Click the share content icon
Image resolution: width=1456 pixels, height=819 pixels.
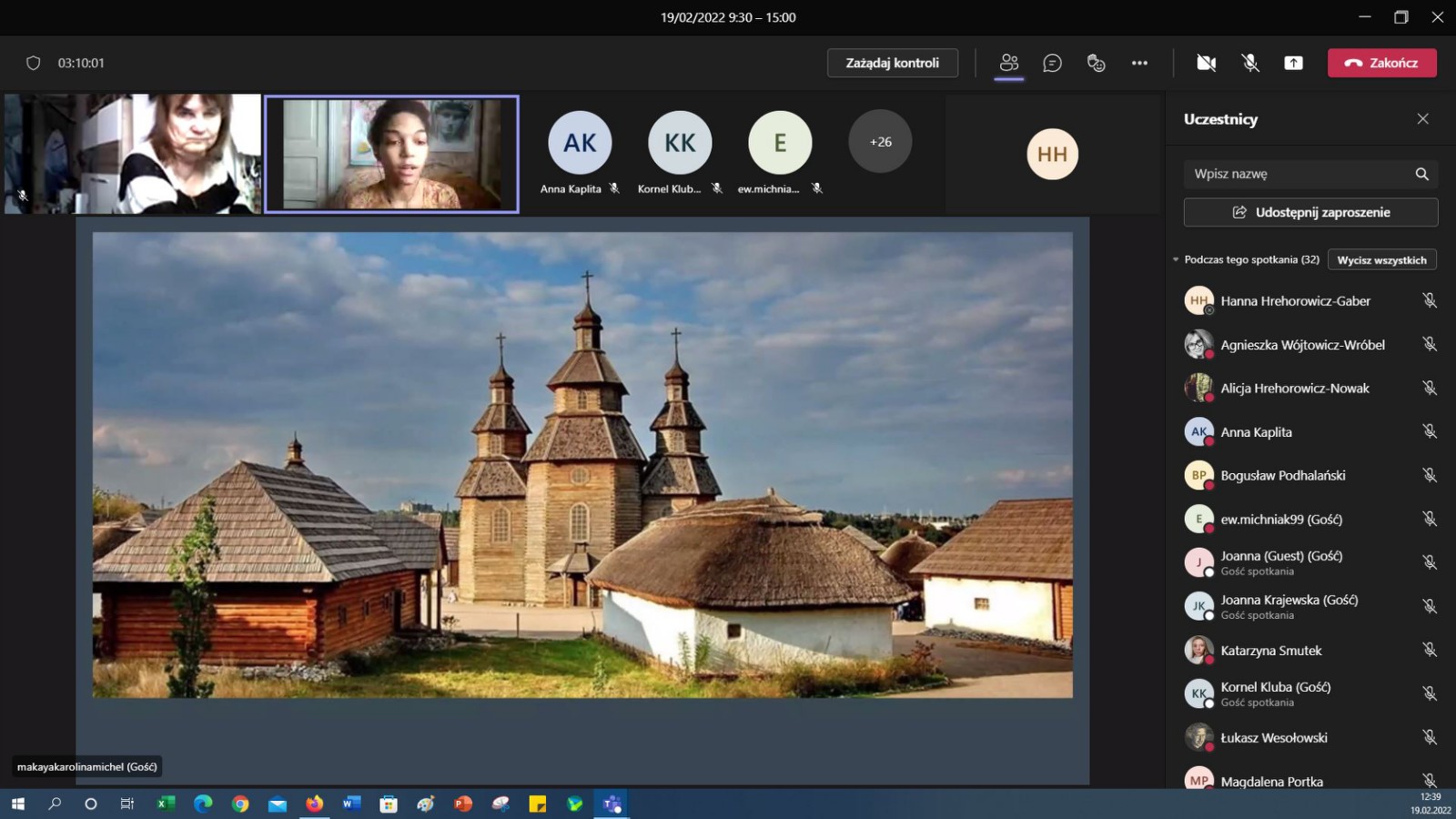tap(1293, 63)
